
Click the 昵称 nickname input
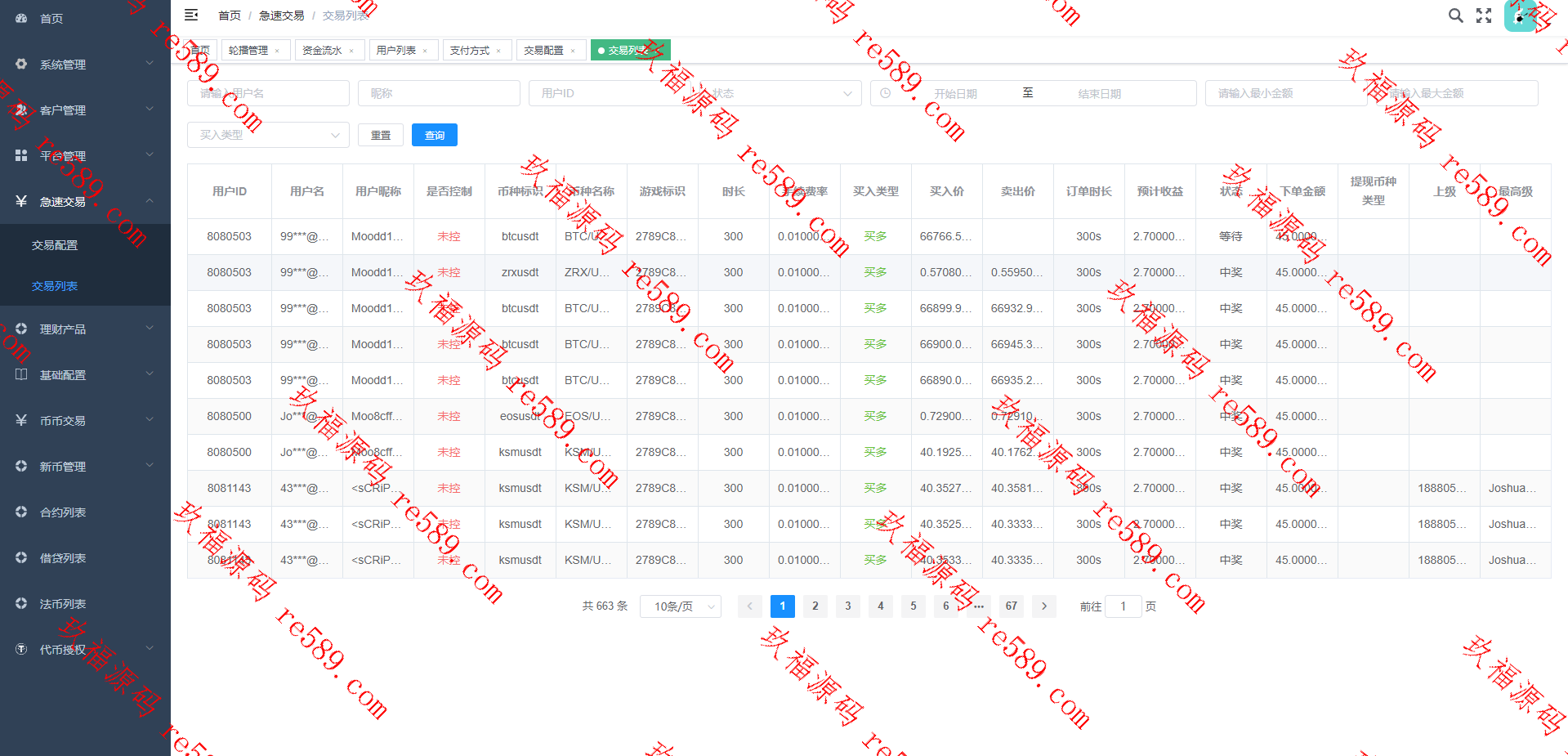pyautogui.click(x=439, y=93)
